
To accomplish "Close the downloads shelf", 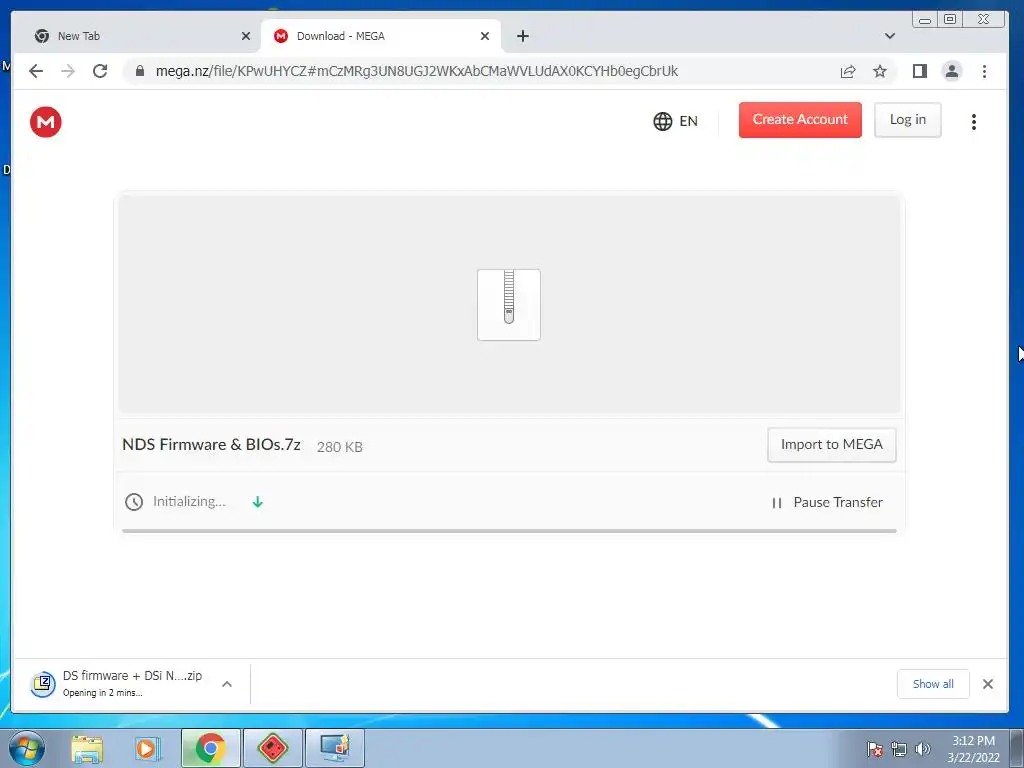I will point(987,684).
